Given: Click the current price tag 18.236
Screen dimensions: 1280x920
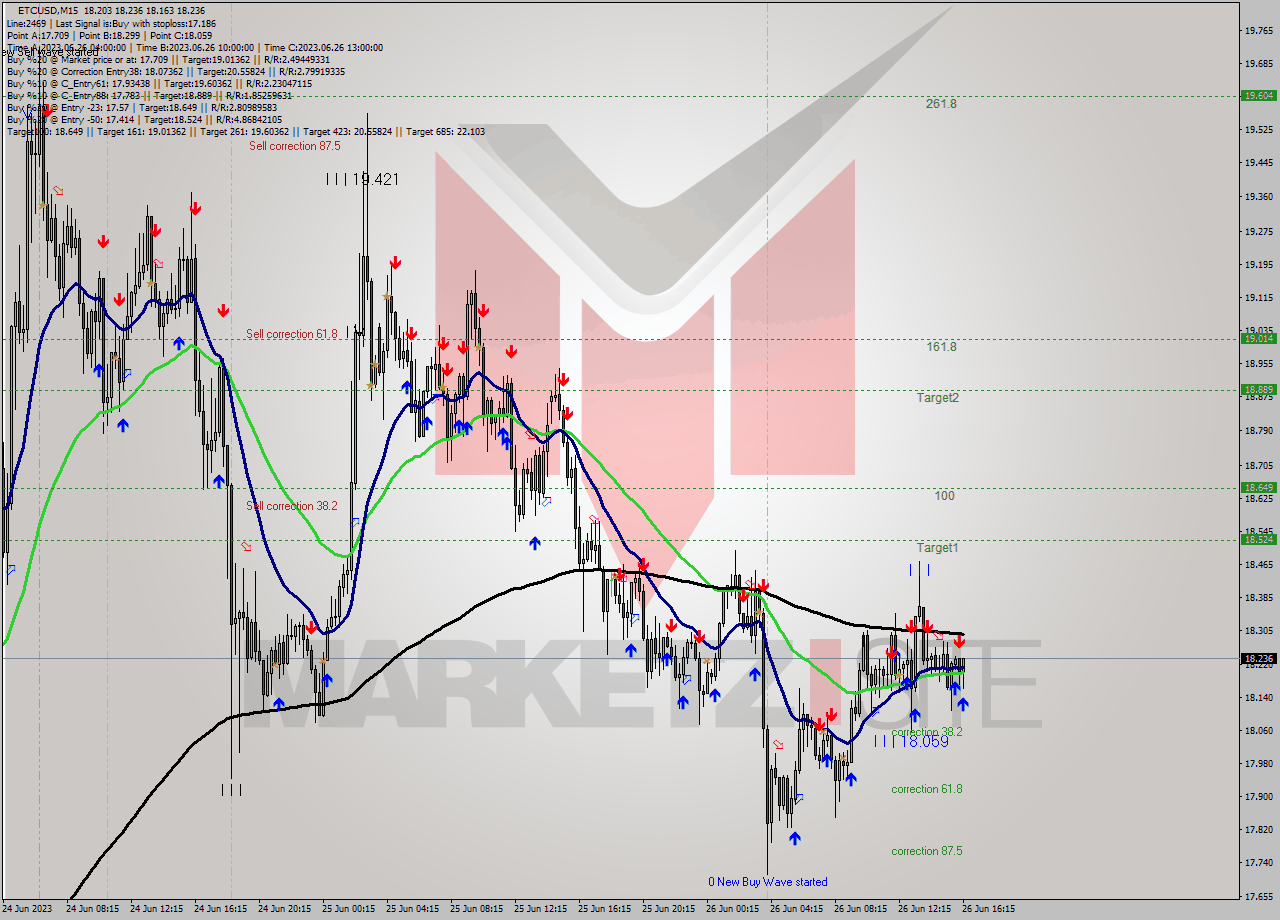Looking at the screenshot, I should tap(1258, 659).
